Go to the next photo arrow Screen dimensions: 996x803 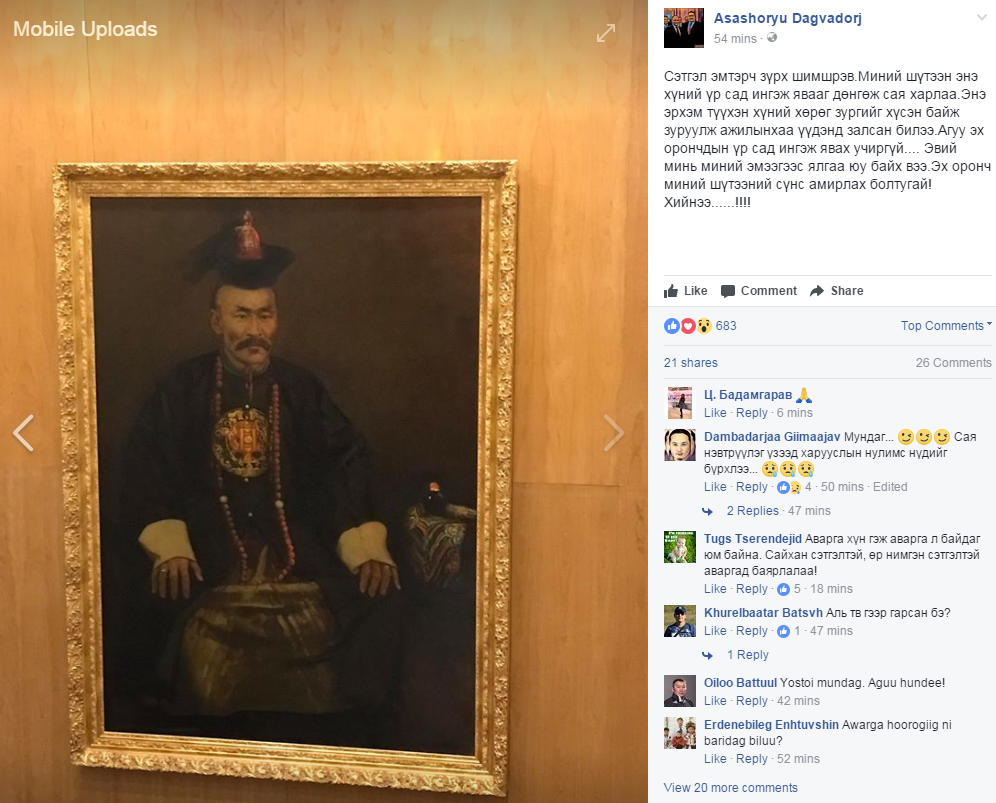tap(613, 433)
